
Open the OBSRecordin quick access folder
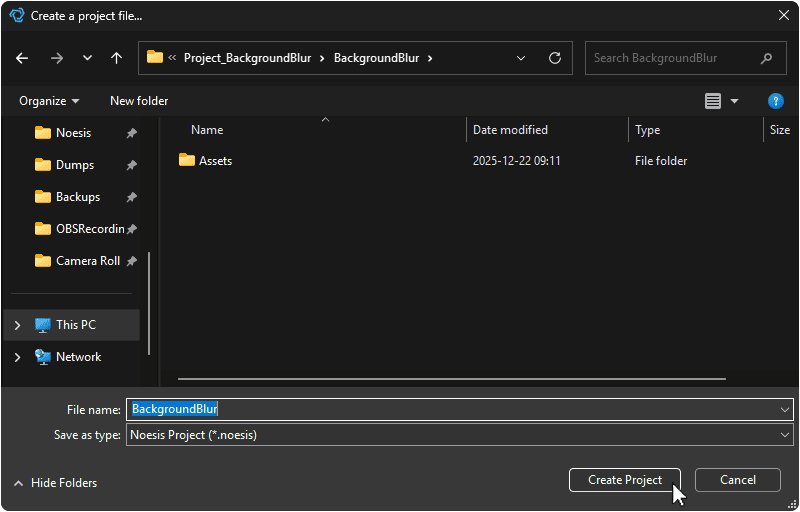coord(90,229)
